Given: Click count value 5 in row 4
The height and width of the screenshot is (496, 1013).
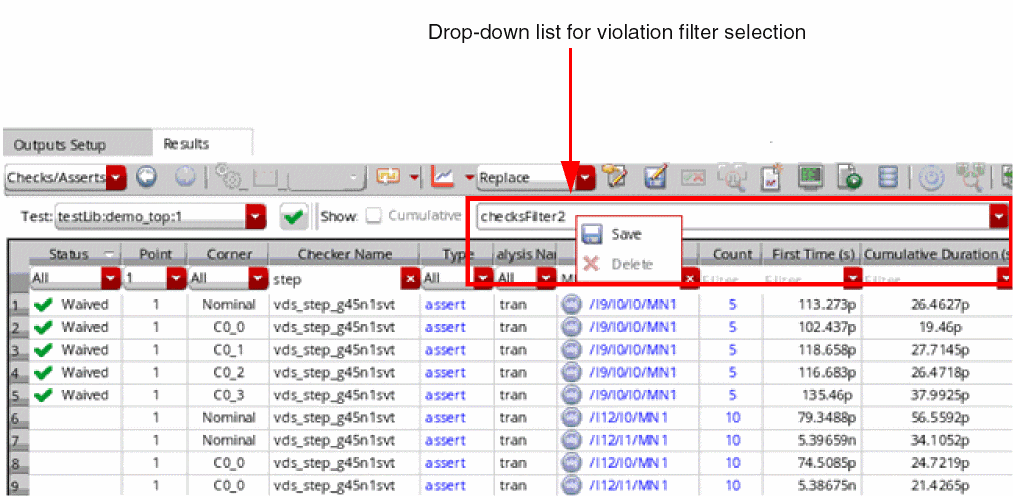Looking at the screenshot, I should point(732,373).
